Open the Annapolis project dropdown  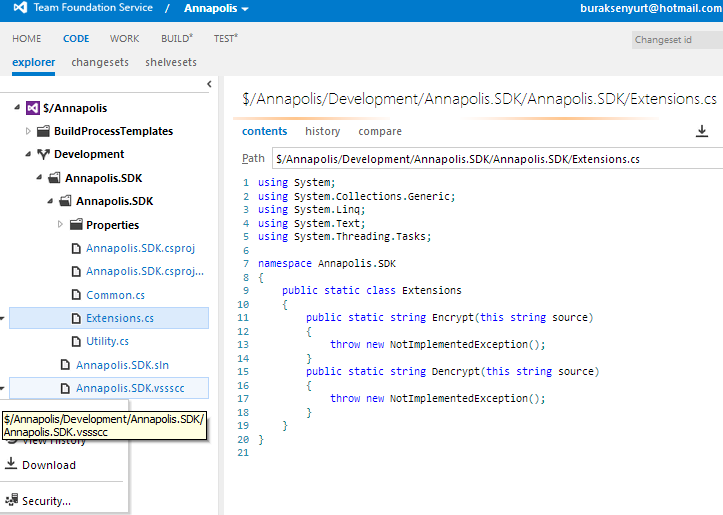[216, 8]
